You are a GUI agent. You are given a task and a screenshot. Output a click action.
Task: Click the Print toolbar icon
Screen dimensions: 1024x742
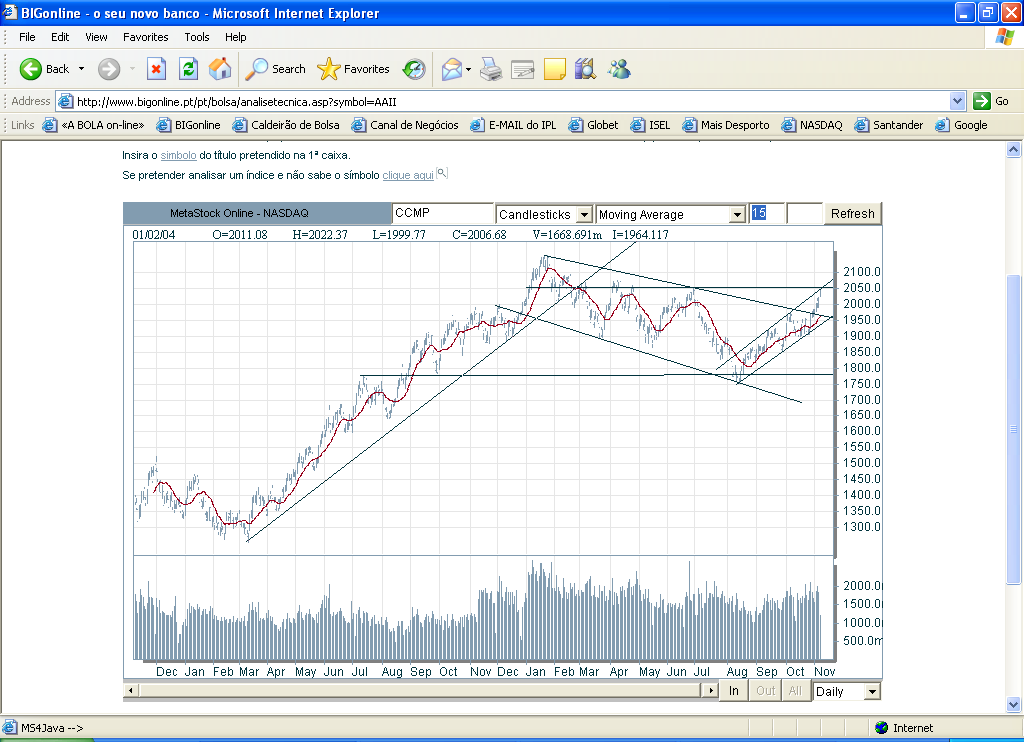490,69
